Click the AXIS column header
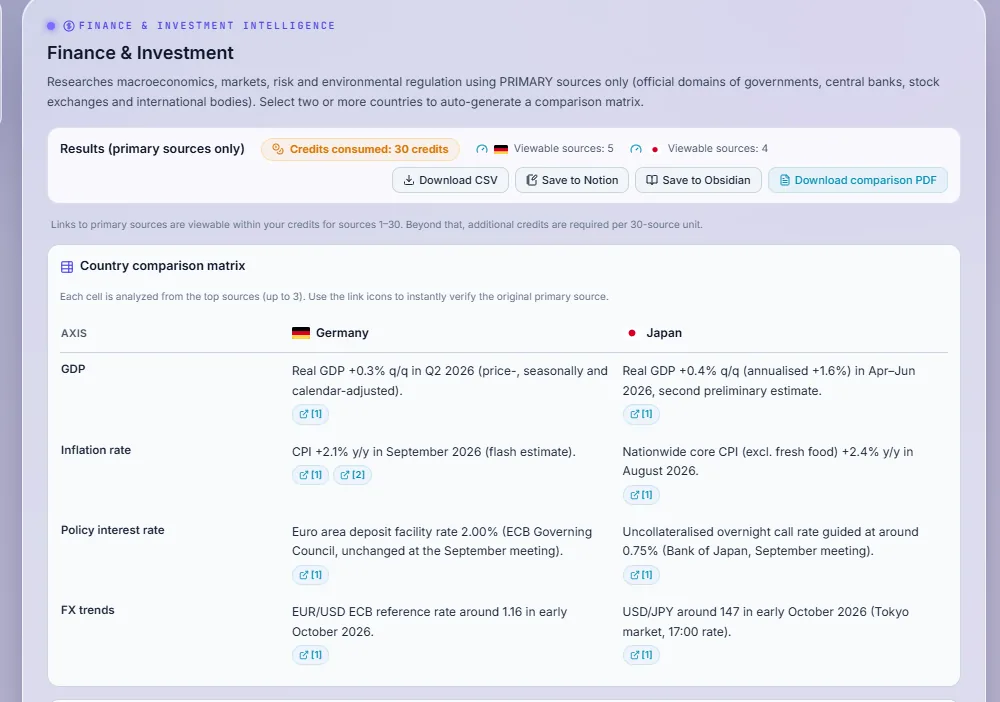1000x702 pixels. pos(74,333)
